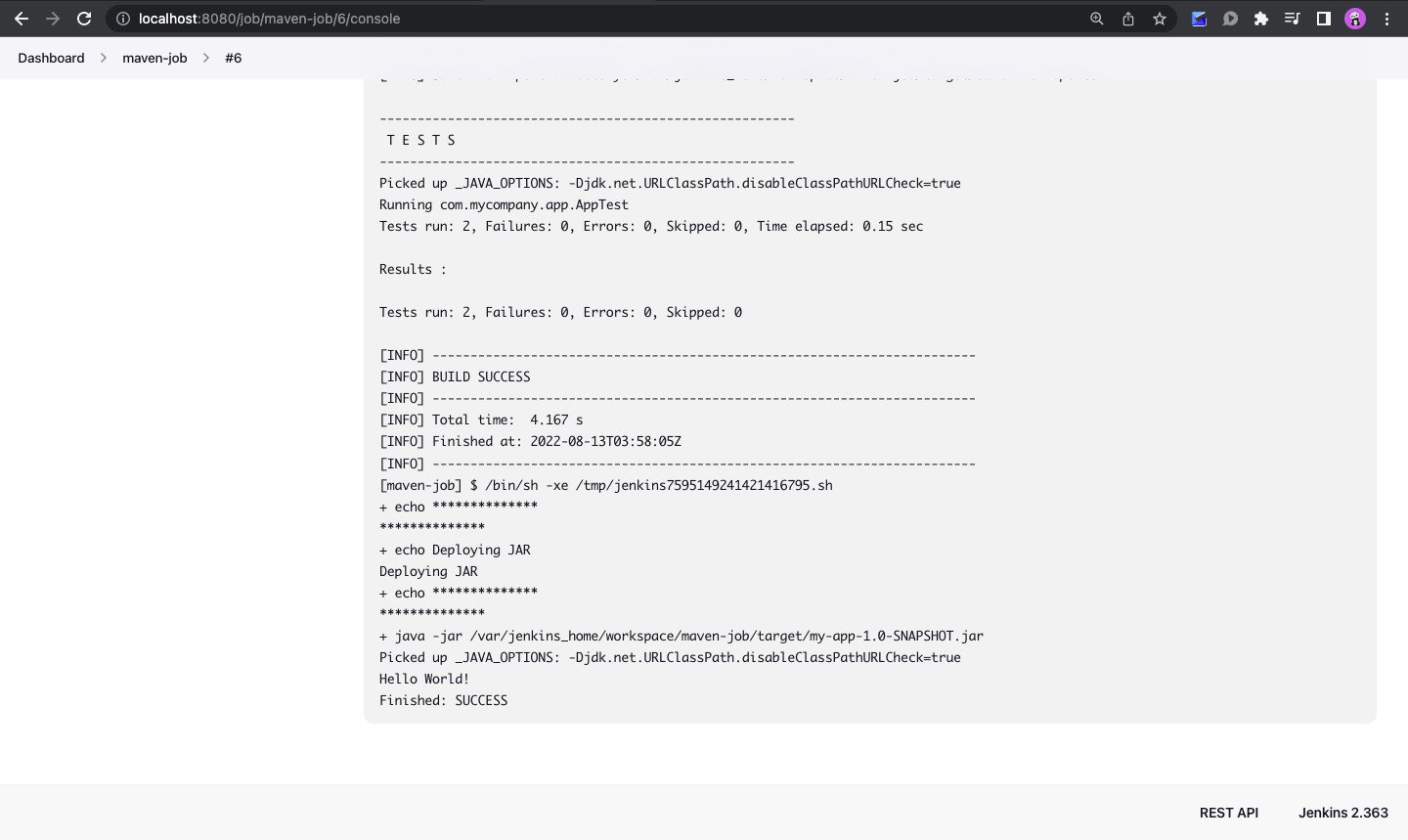
Task: Click the share icon in the toolbar
Action: click(x=1128, y=19)
